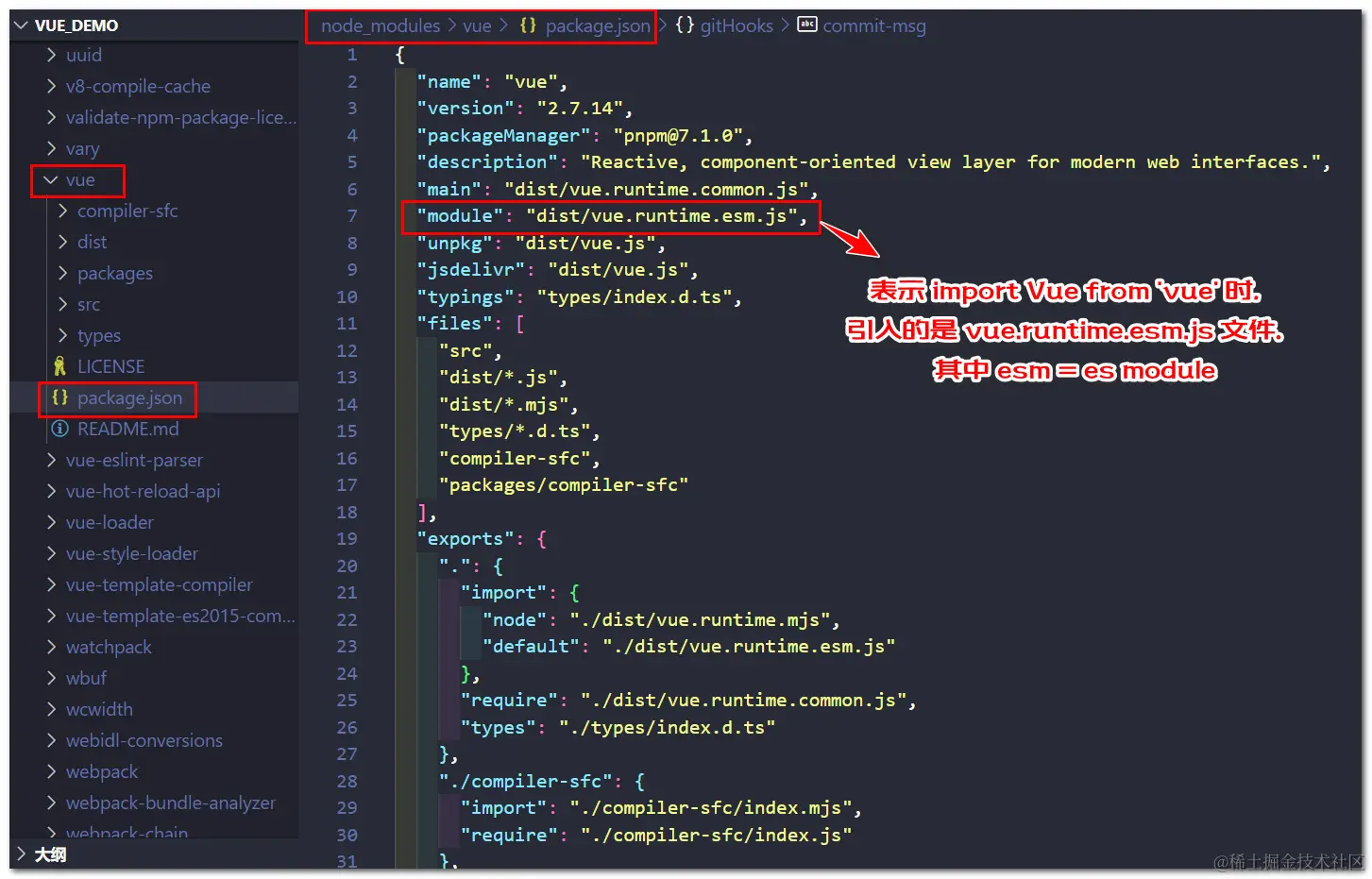The image size is (1372, 879).
Task: Click the "unpkg" key on line 8
Action: pos(454,243)
